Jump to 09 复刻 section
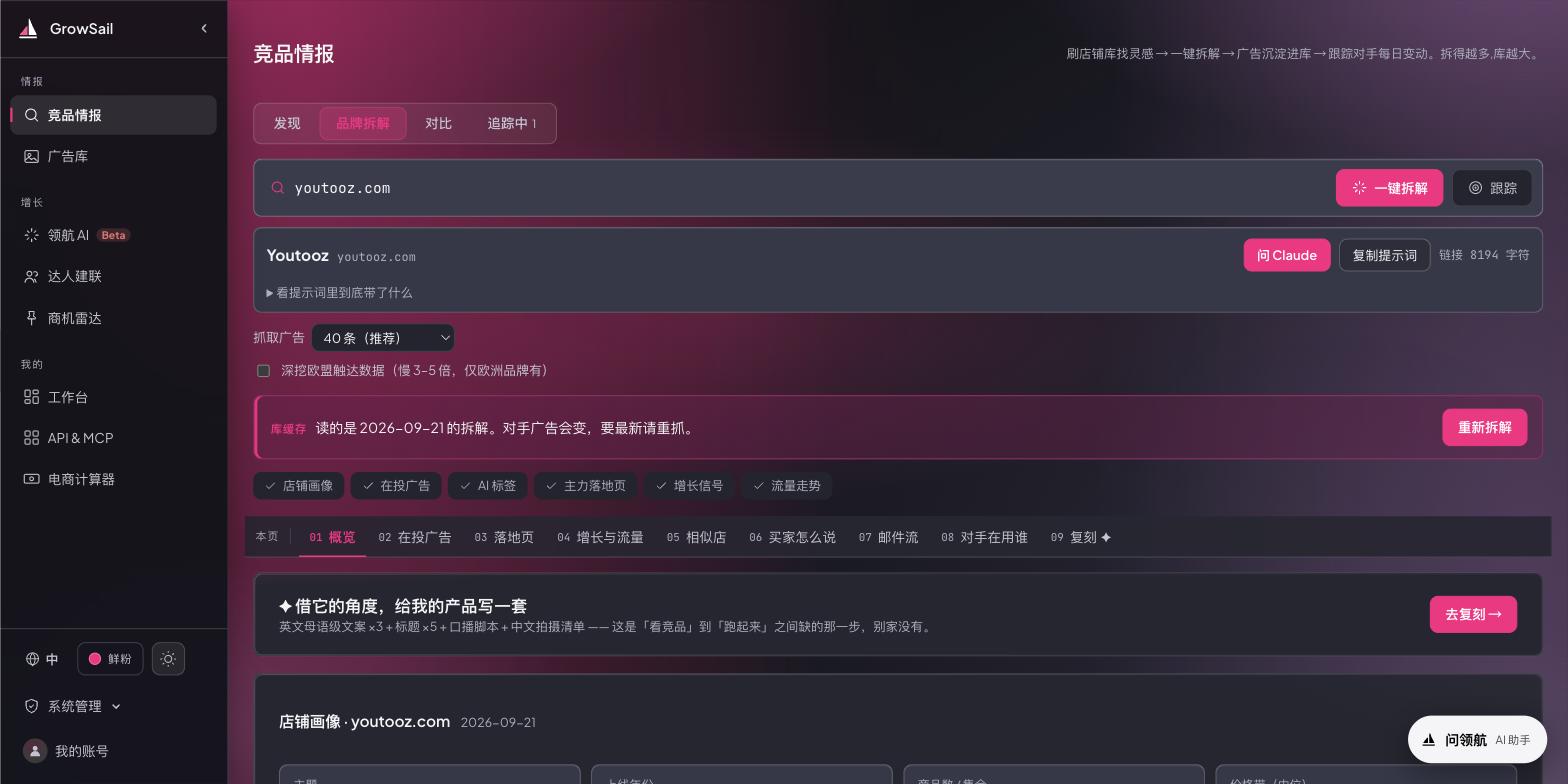1568x784 pixels. [1081, 537]
